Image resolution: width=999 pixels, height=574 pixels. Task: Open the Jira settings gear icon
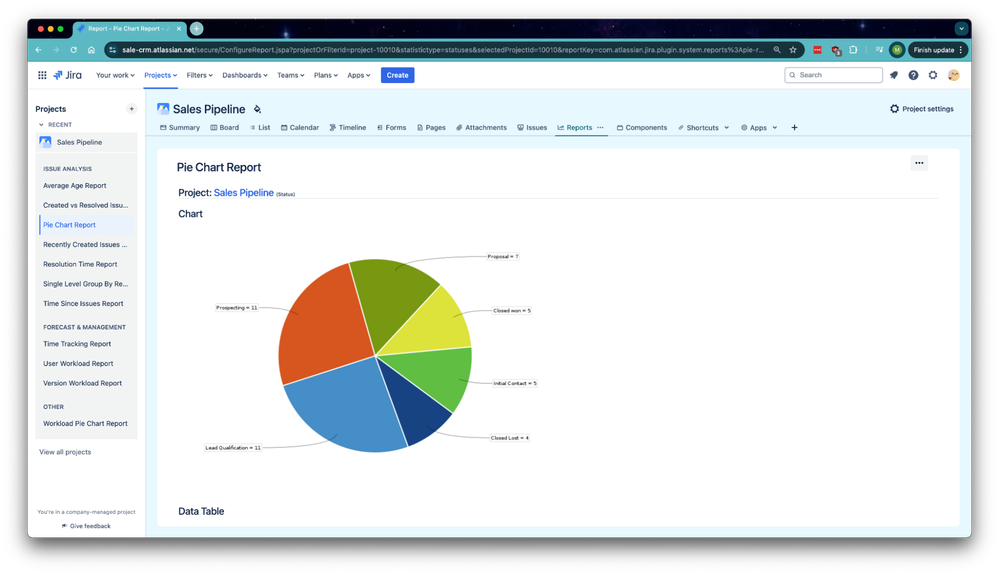pos(933,75)
